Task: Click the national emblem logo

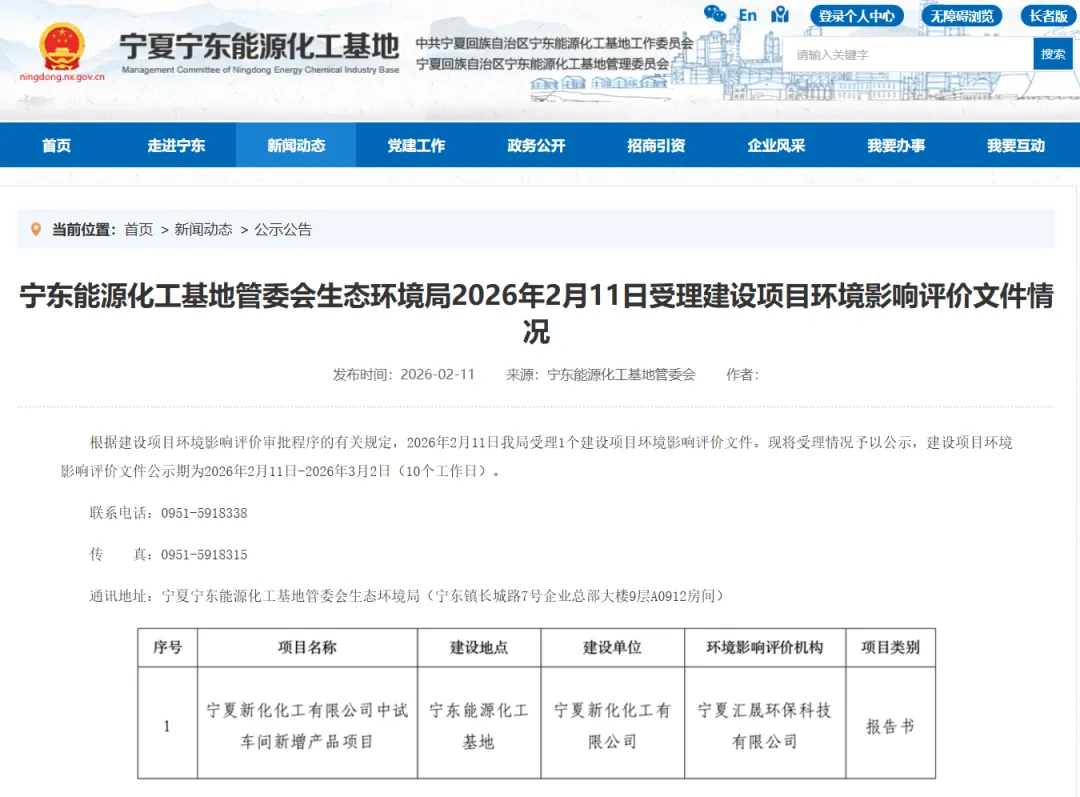Action: (x=62, y=45)
